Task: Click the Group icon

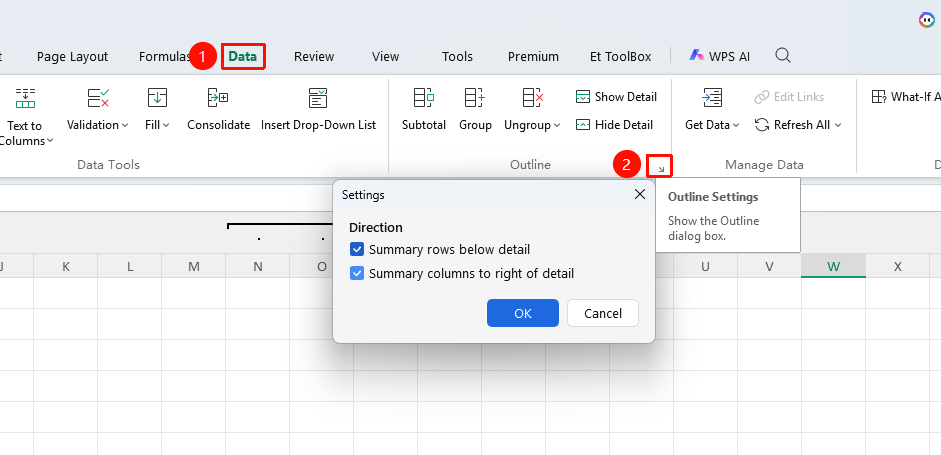Action: 475,97
